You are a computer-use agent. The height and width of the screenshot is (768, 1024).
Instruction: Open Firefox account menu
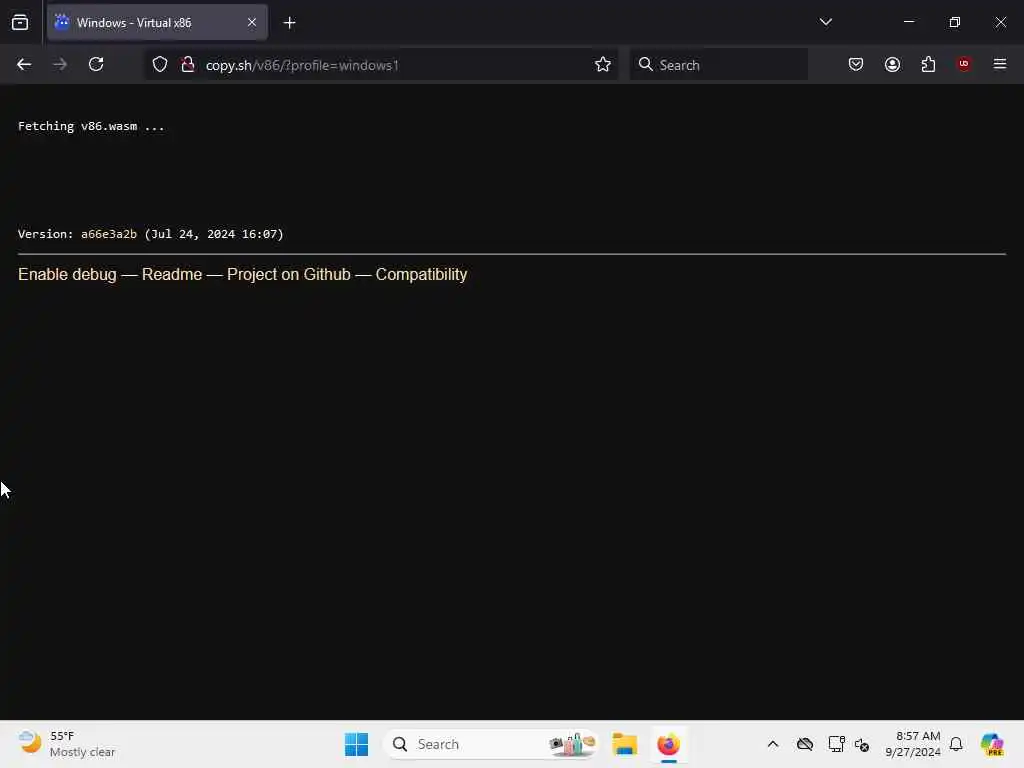(x=892, y=64)
